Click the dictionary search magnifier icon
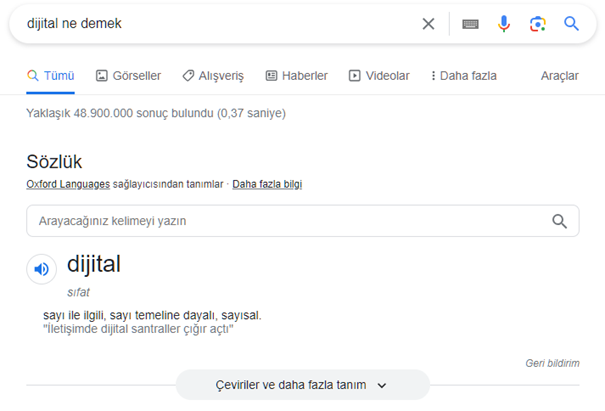The image size is (605, 411). coord(559,221)
